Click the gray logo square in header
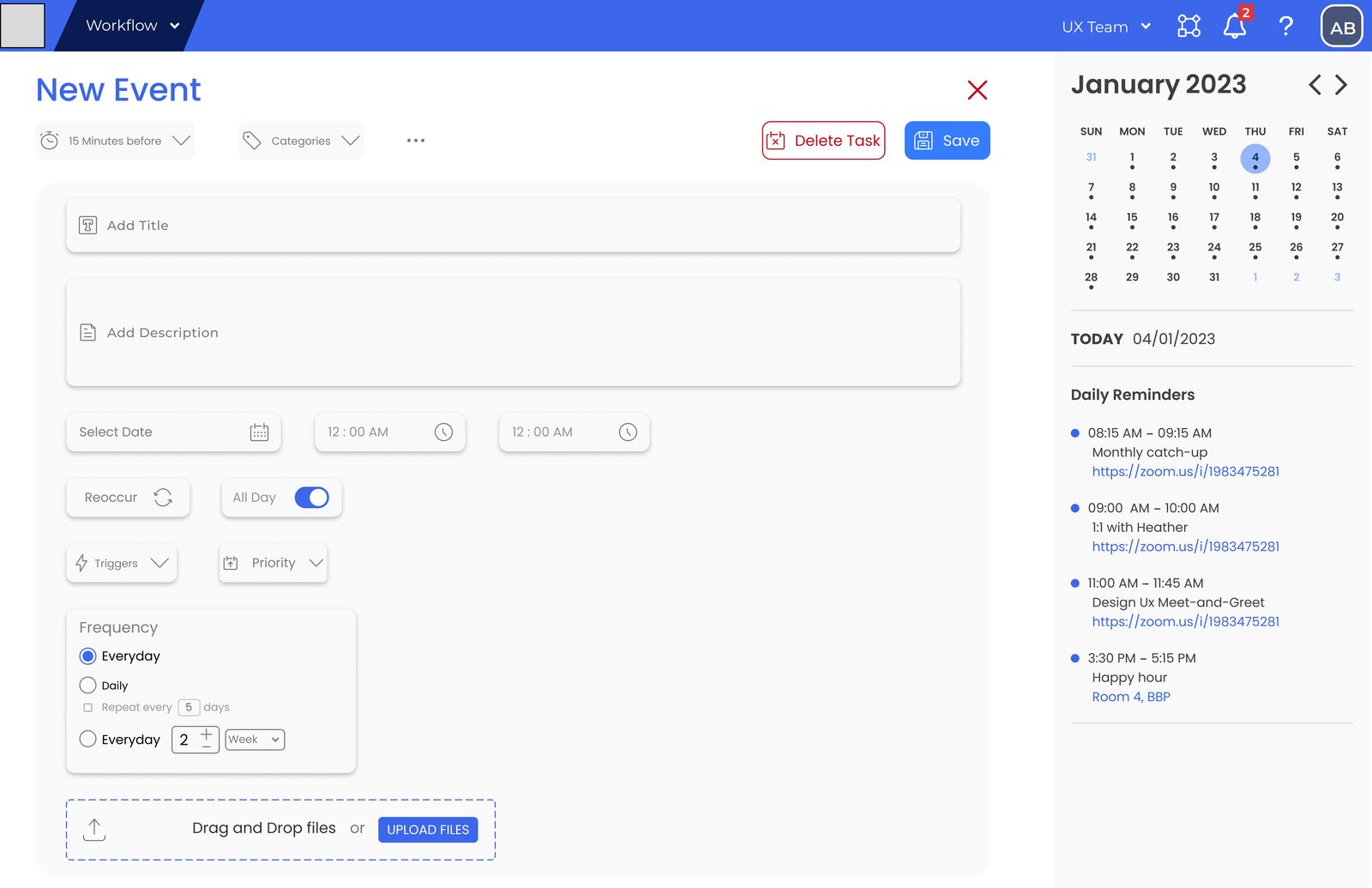Viewport: 1372px width, 888px height. pos(22,26)
